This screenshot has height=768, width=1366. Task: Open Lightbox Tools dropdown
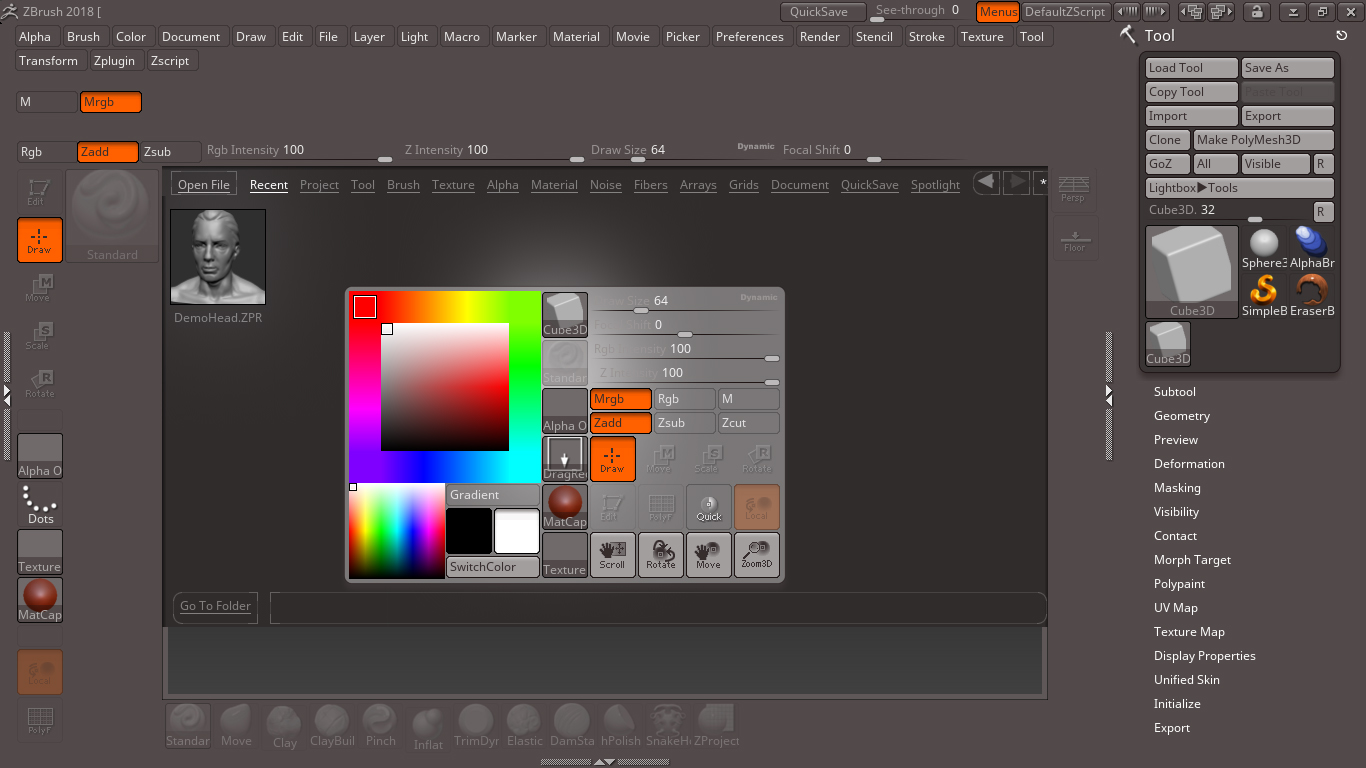pyautogui.click(x=1240, y=188)
